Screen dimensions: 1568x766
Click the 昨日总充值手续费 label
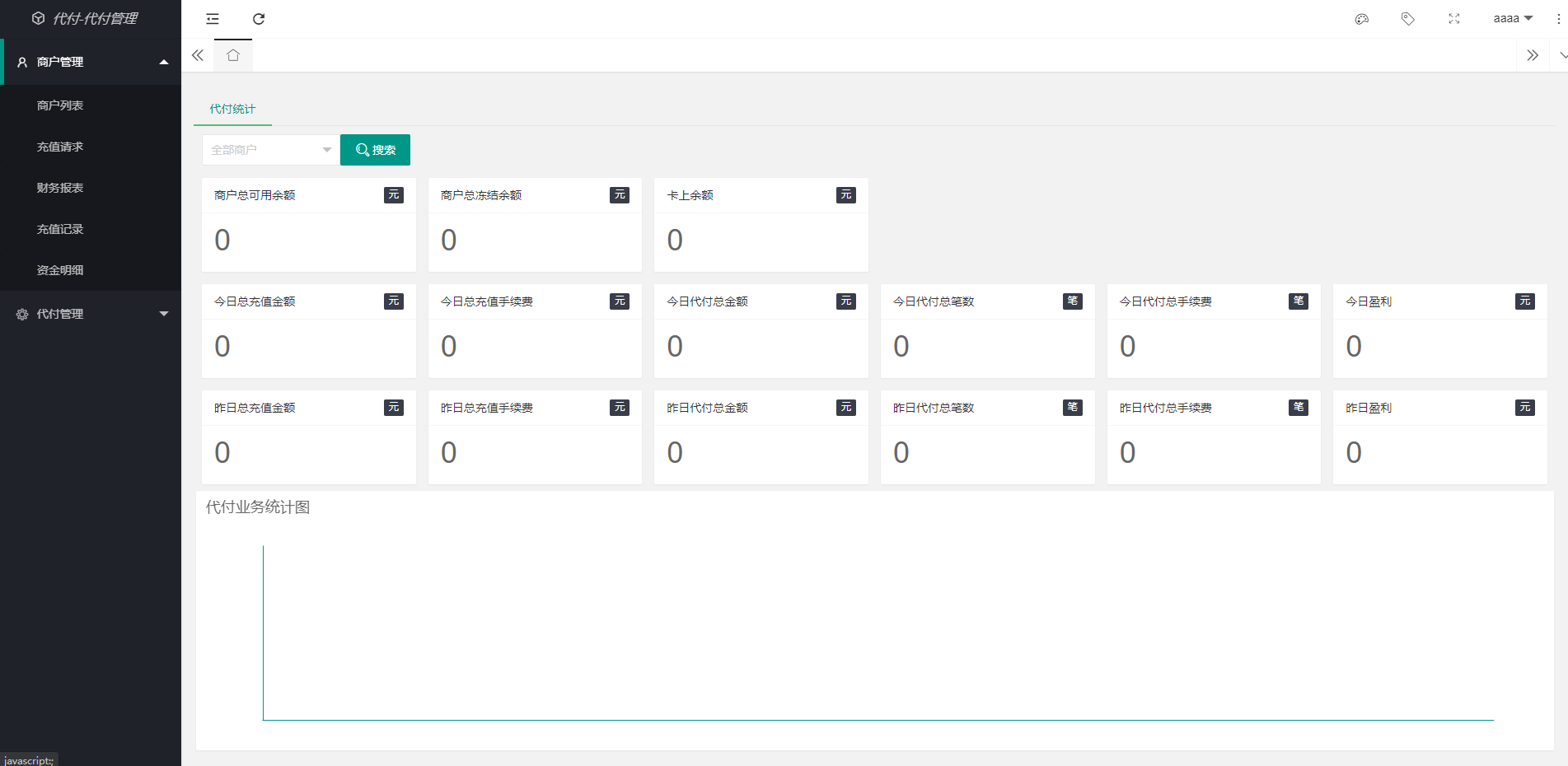pos(487,408)
